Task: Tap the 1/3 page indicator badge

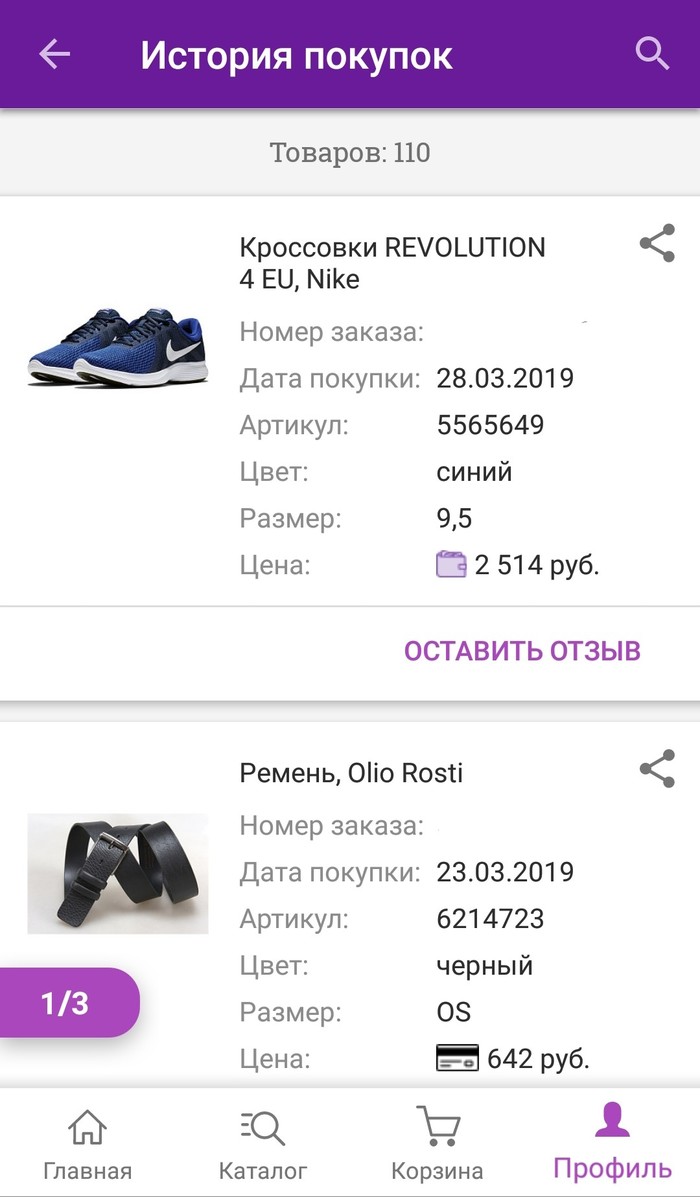Action: coord(66,1003)
